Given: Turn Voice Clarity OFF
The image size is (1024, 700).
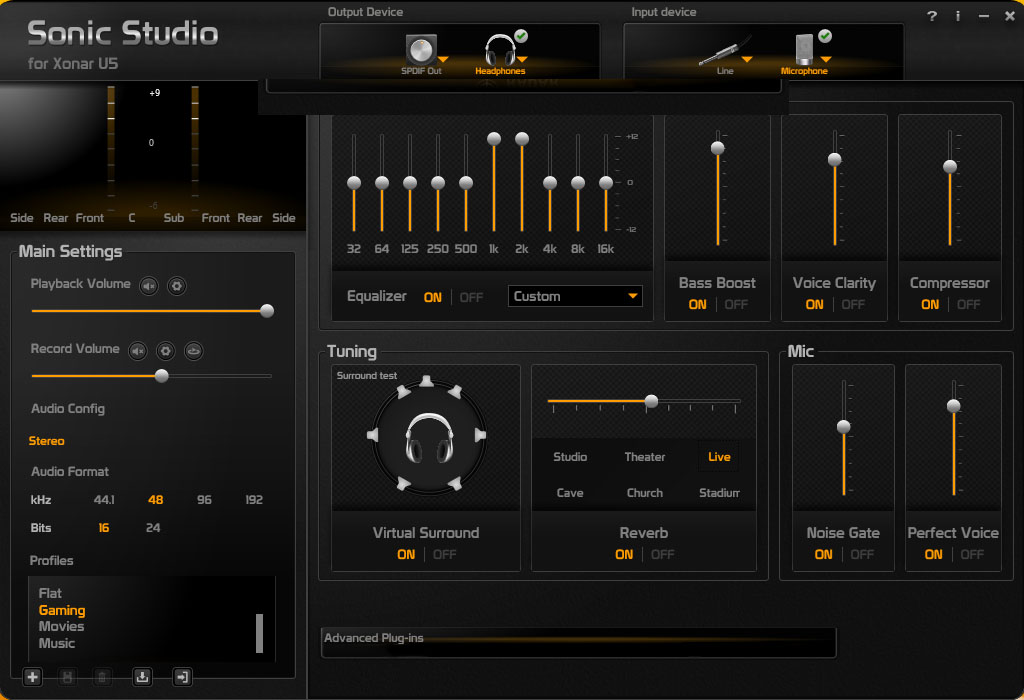Looking at the screenshot, I should click(853, 305).
